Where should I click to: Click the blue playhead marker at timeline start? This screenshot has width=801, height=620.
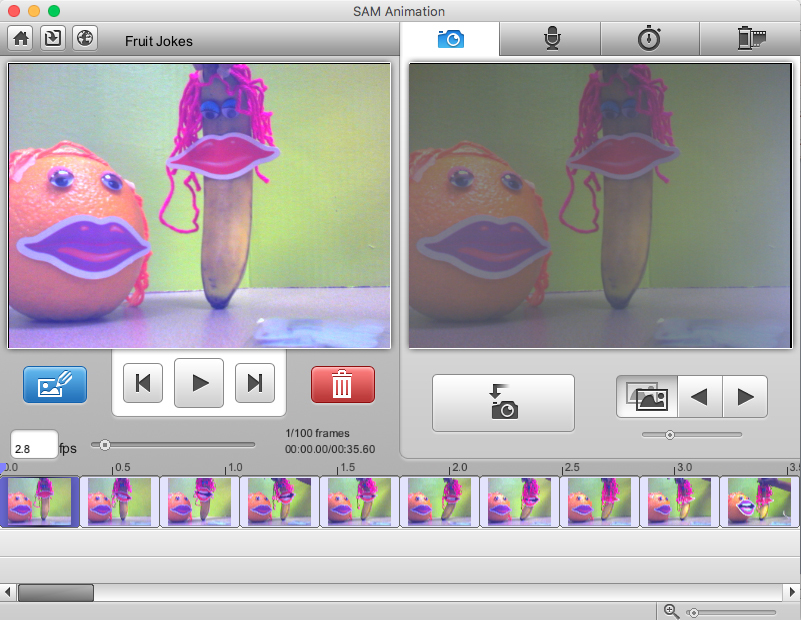click(3, 467)
